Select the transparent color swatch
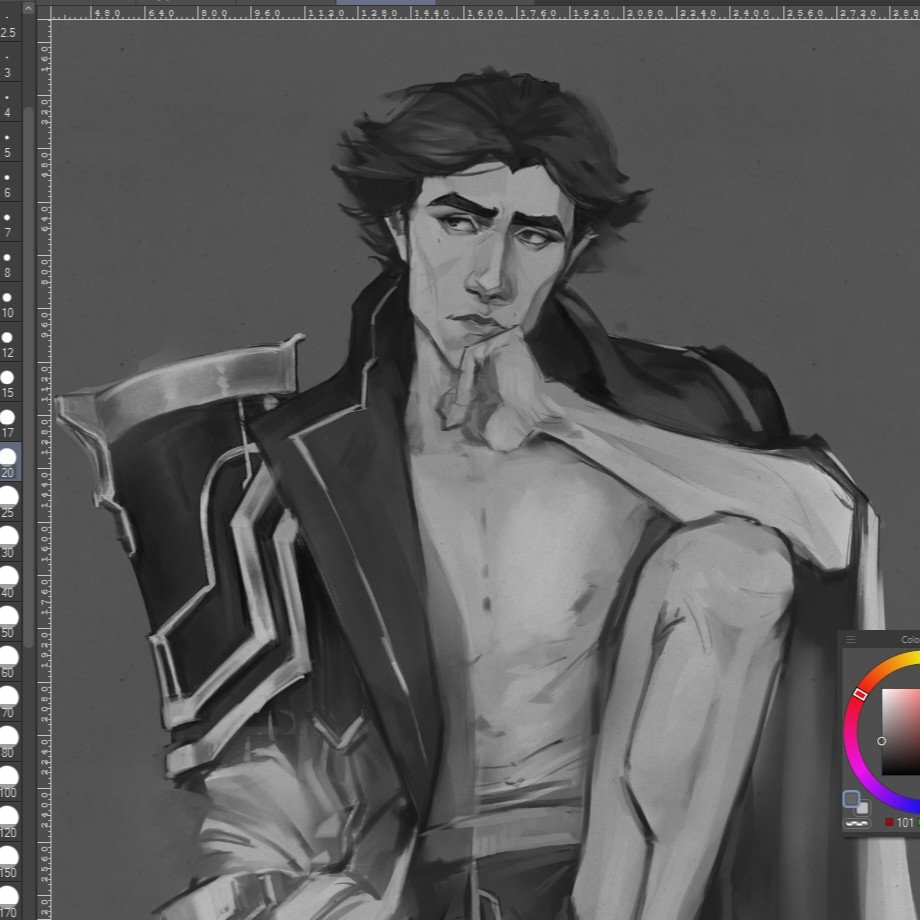The image size is (920, 920). 856,823
